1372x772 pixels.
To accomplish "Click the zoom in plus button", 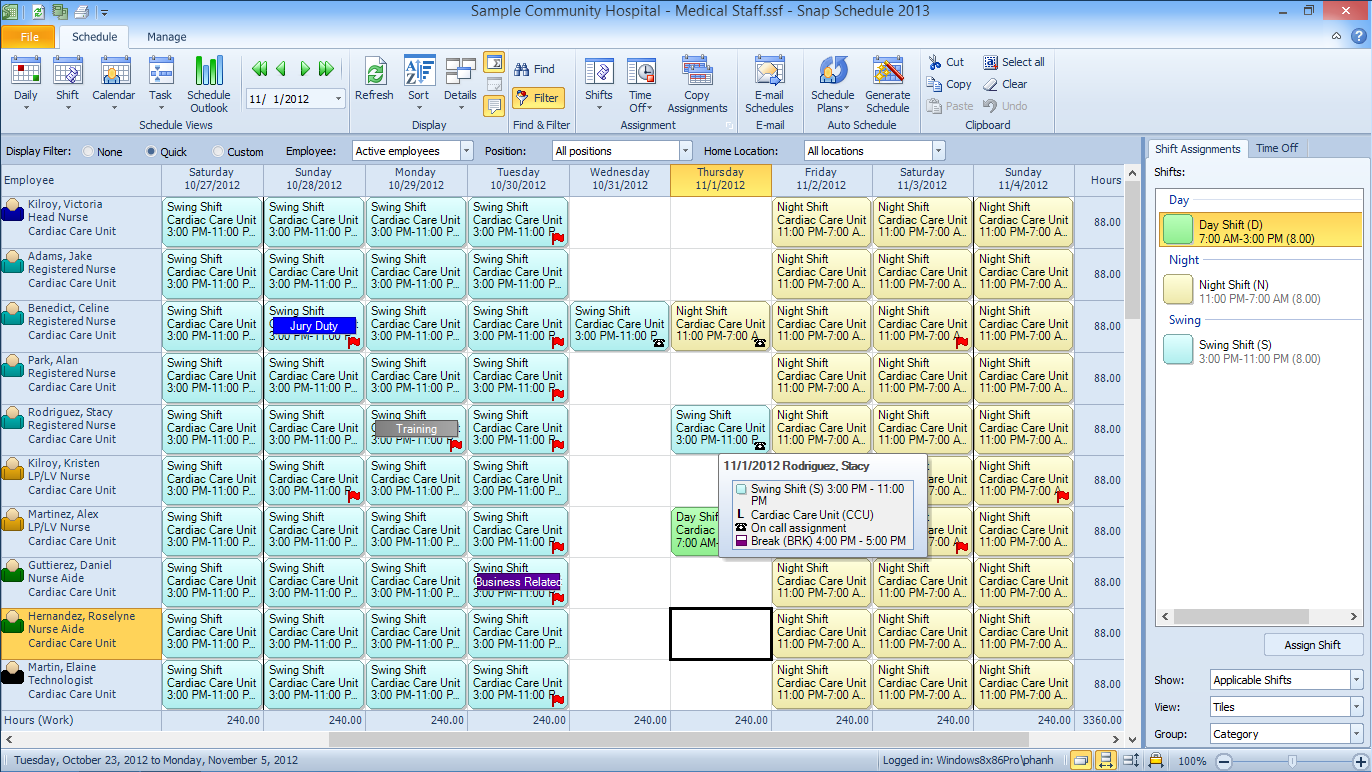I will (x=1359, y=761).
